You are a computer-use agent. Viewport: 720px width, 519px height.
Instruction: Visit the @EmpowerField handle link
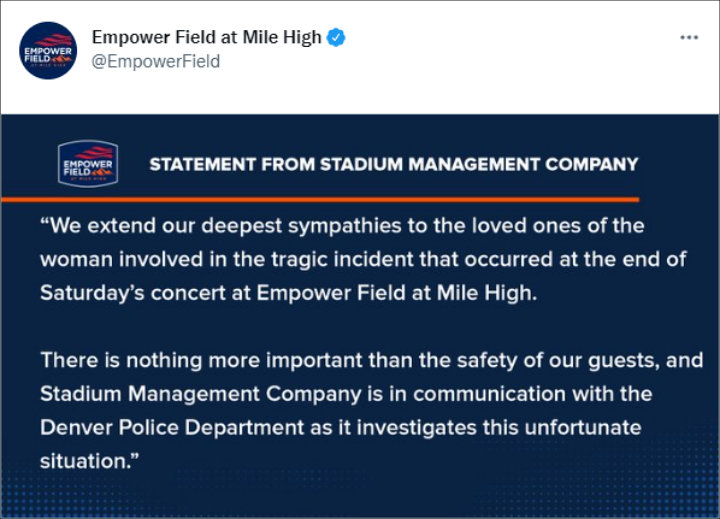[x=156, y=61]
